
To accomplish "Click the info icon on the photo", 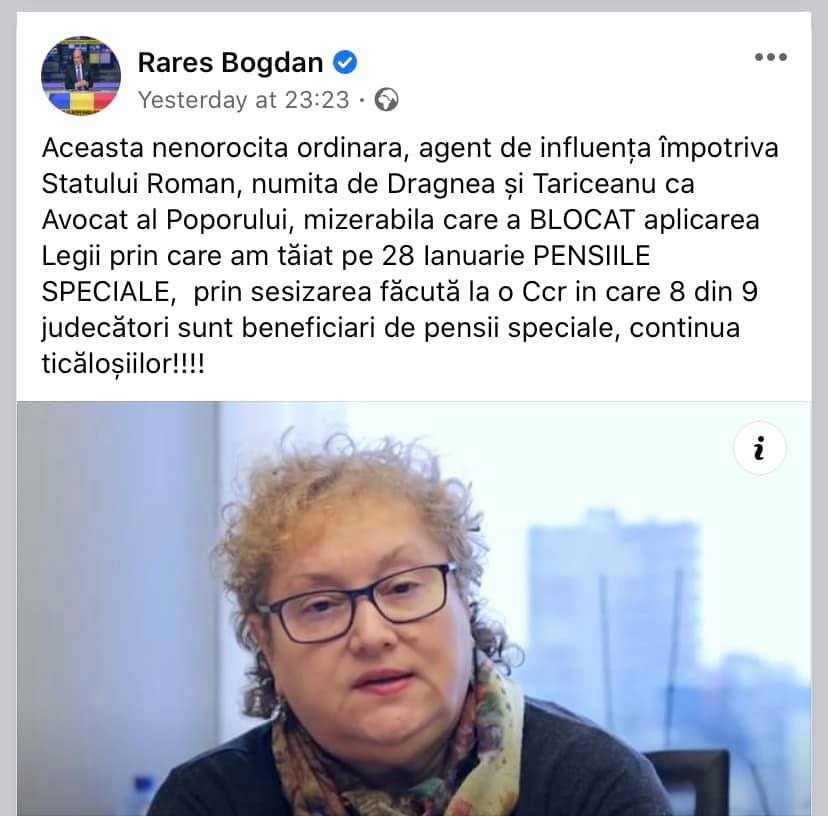I will [x=759, y=448].
